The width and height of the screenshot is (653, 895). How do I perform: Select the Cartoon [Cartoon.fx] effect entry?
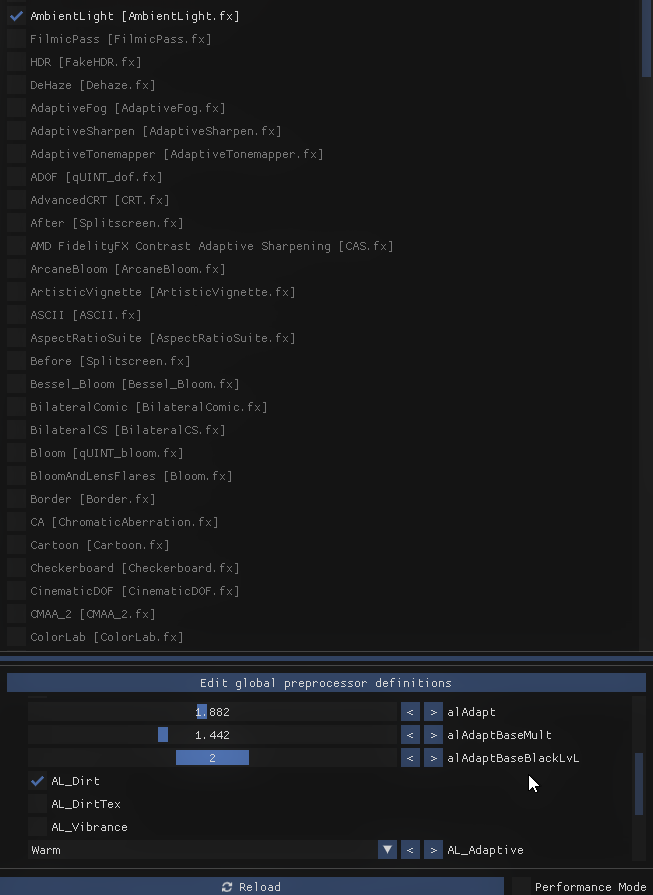point(100,545)
